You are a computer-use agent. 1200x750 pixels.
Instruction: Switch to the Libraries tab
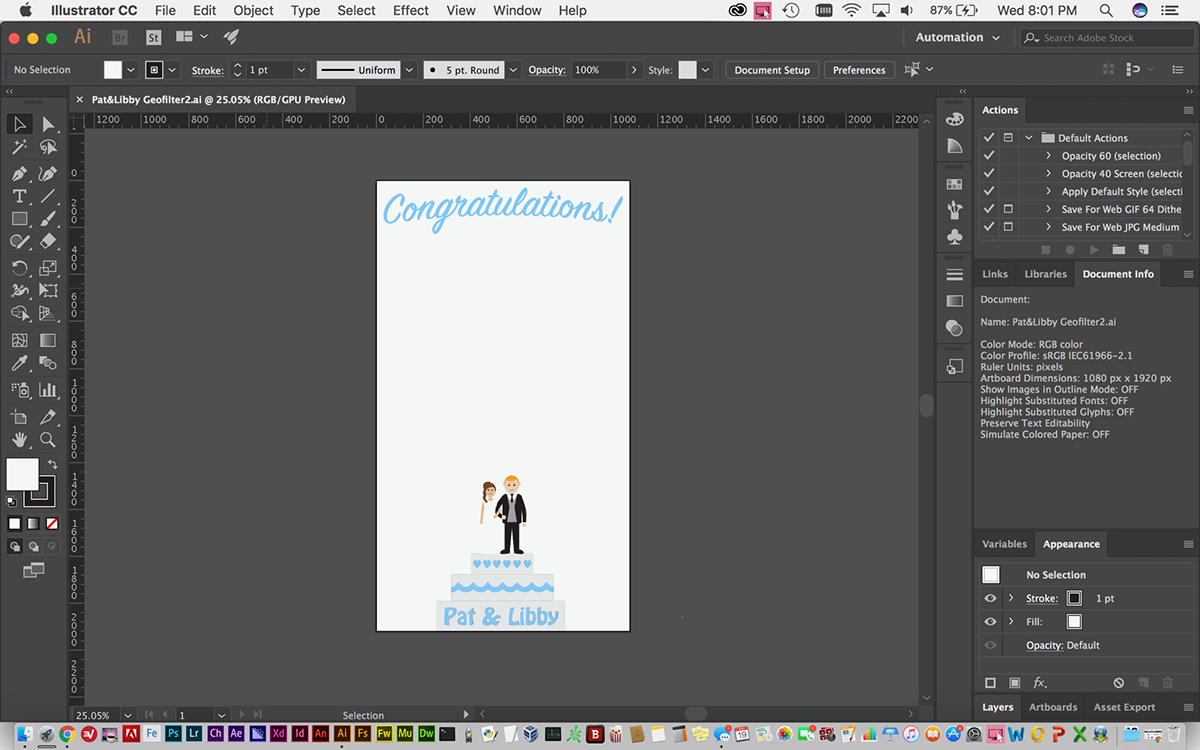tap(1045, 274)
